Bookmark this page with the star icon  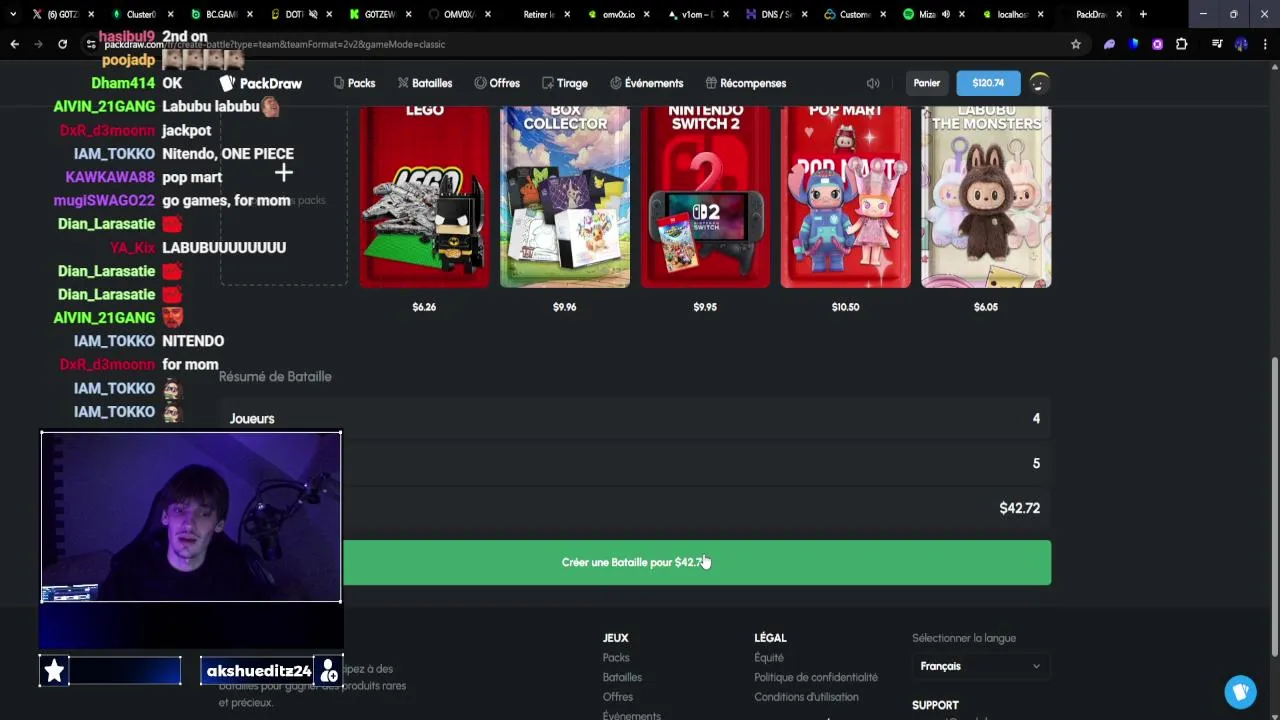tap(1076, 44)
